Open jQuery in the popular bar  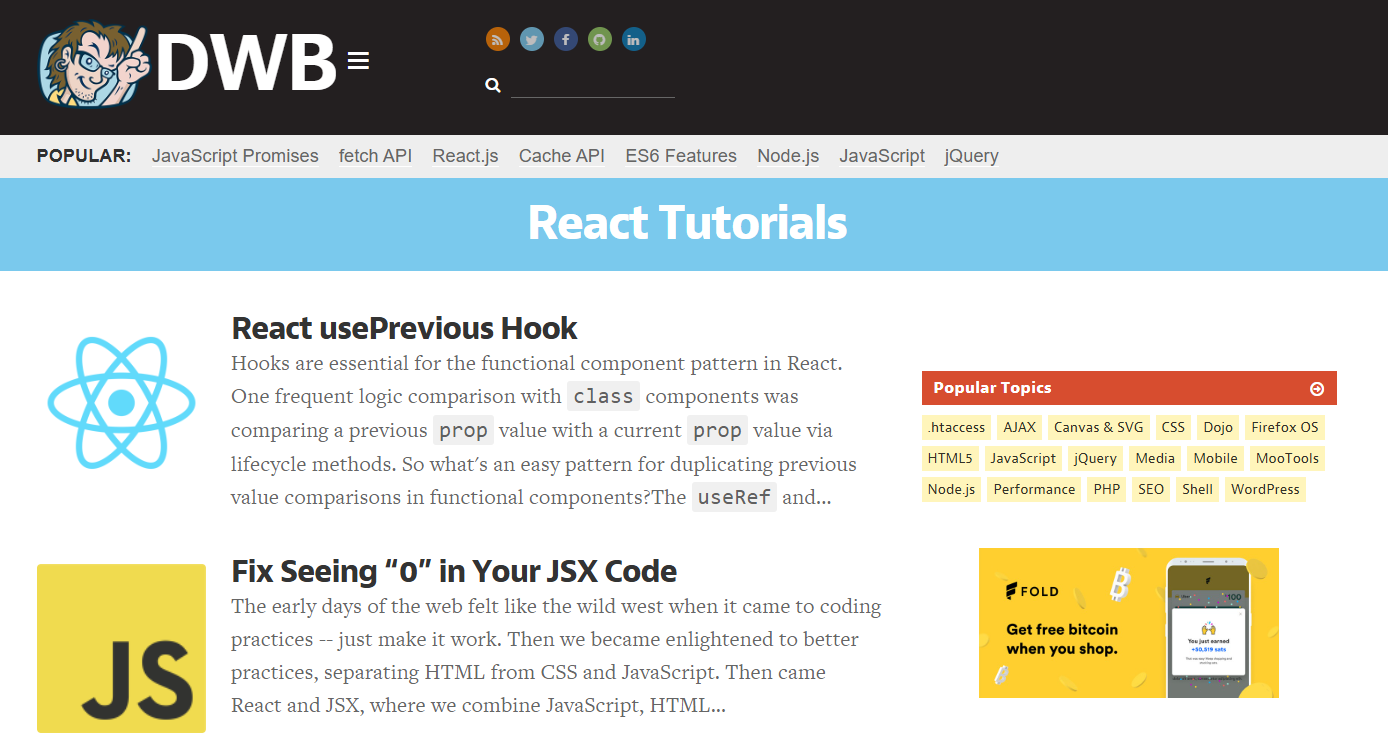point(971,156)
